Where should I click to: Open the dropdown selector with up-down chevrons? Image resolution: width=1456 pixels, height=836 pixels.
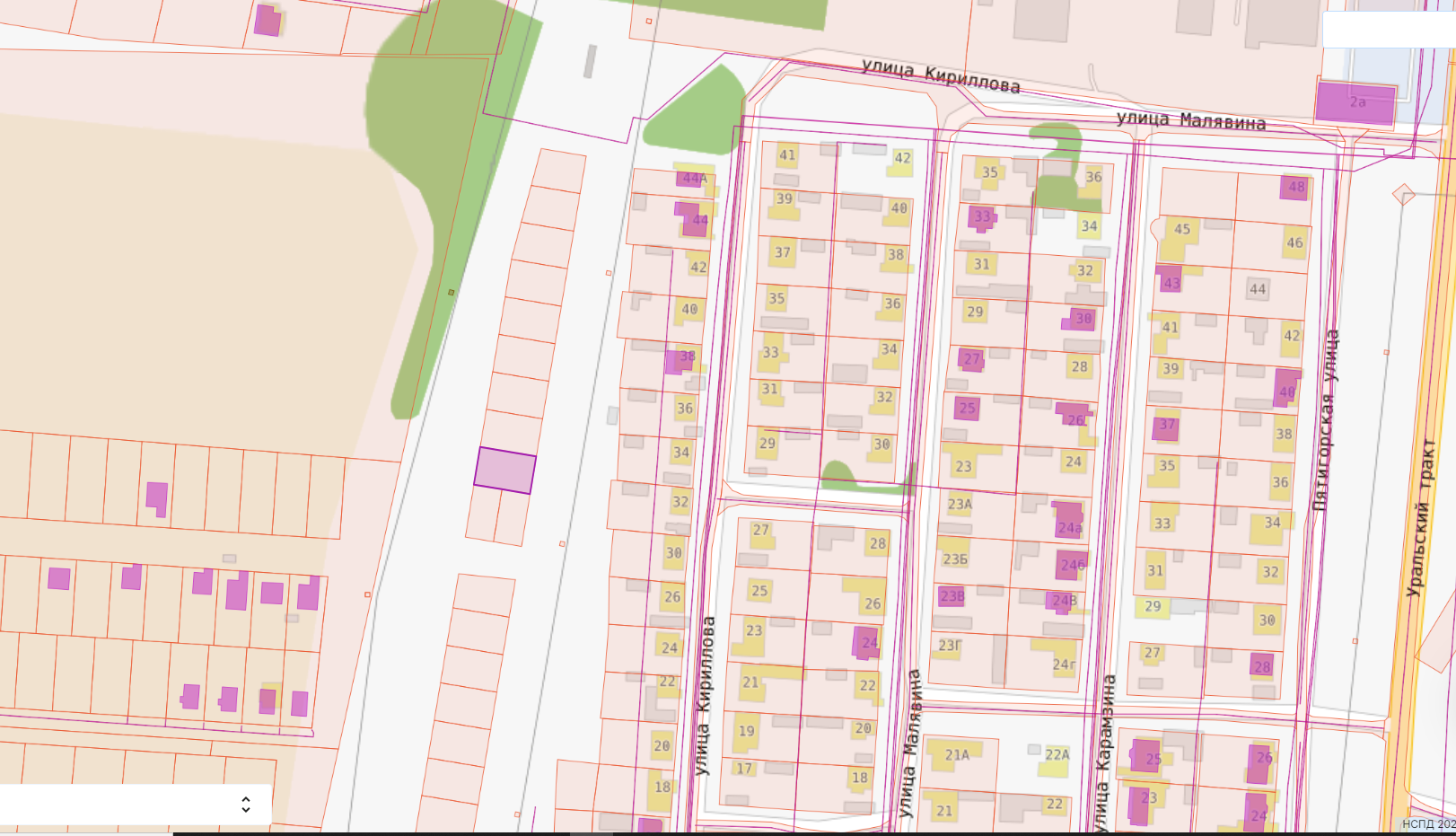point(135,804)
